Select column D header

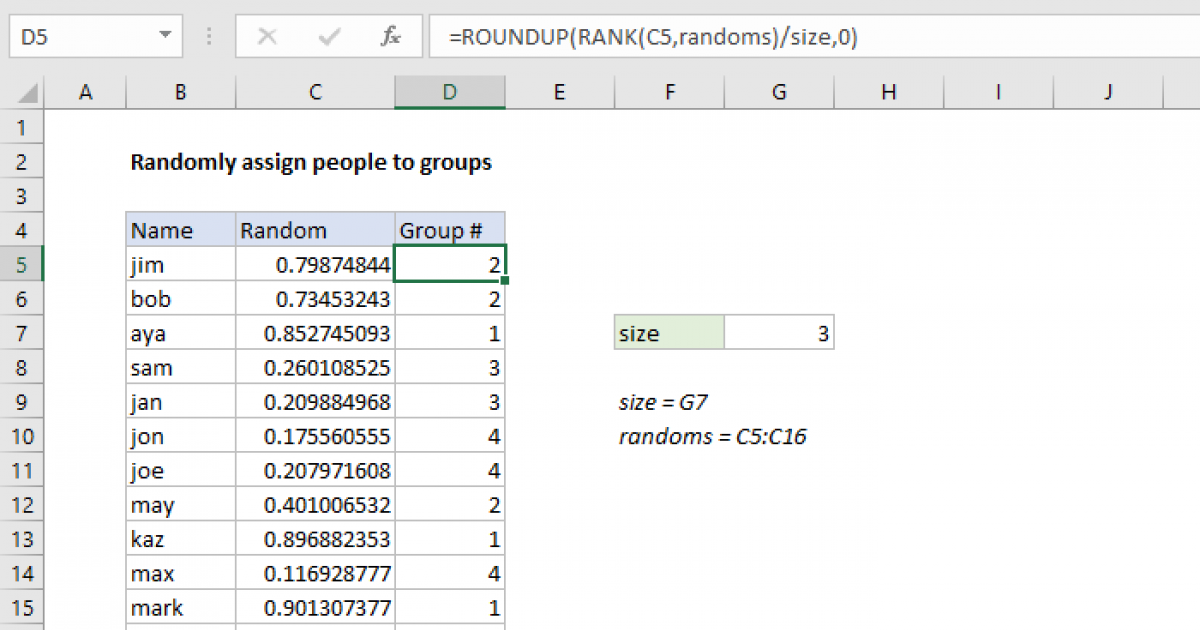[x=450, y=91]
